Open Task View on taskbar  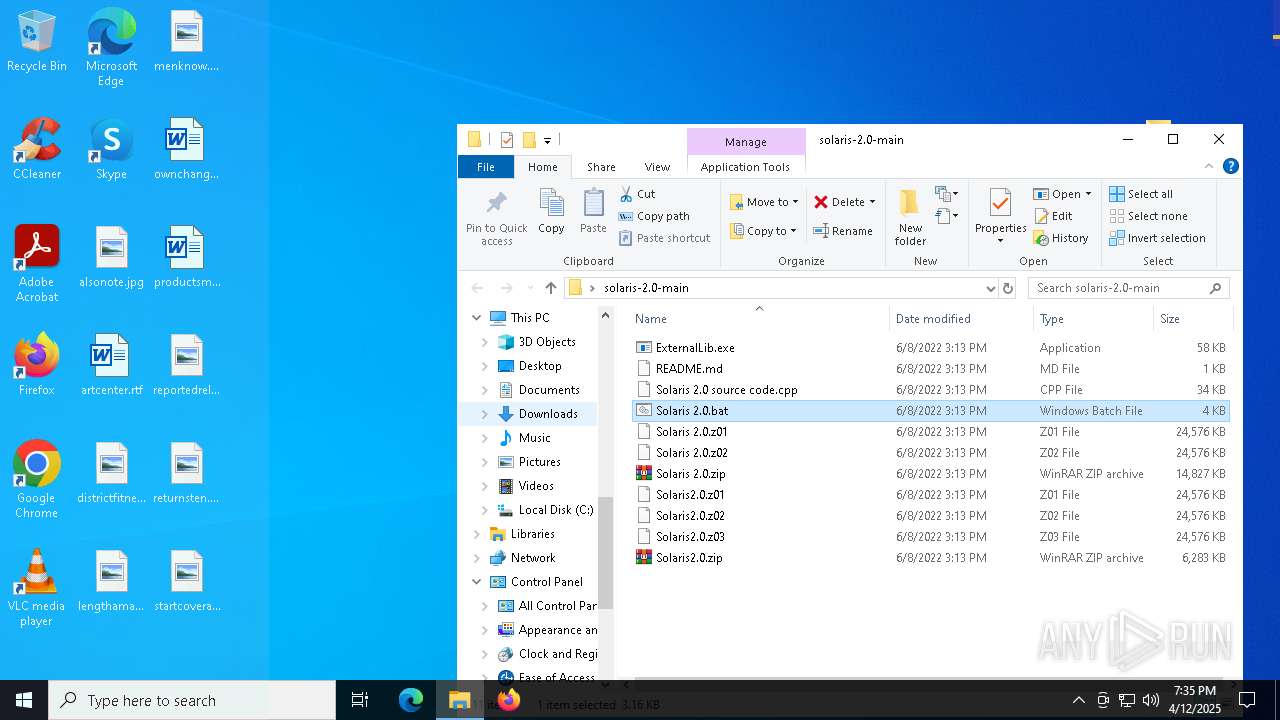360,700
